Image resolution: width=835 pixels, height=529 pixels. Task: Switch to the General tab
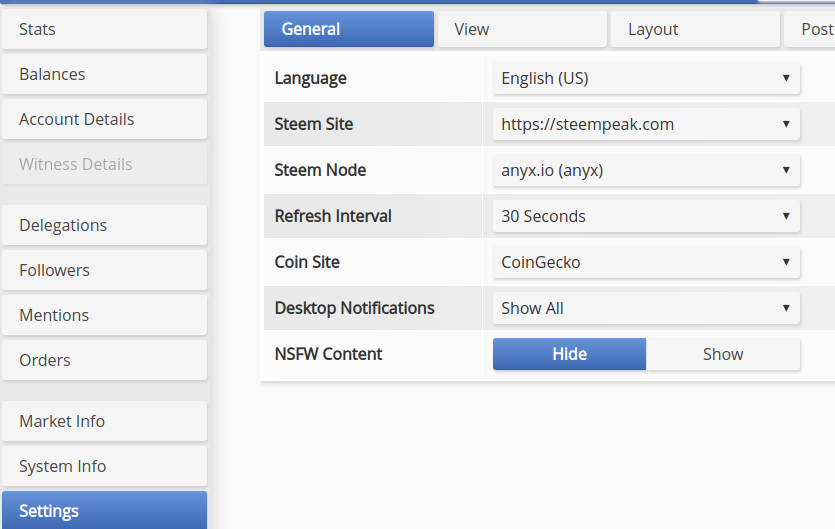pos(348,29)
